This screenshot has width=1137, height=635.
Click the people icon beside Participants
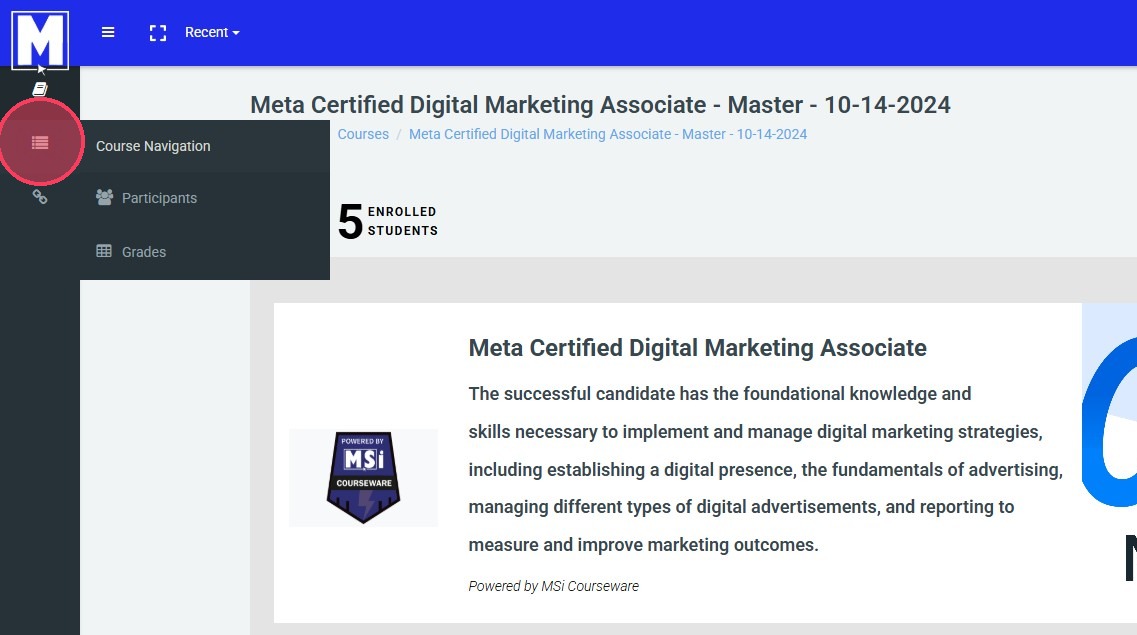104,197
